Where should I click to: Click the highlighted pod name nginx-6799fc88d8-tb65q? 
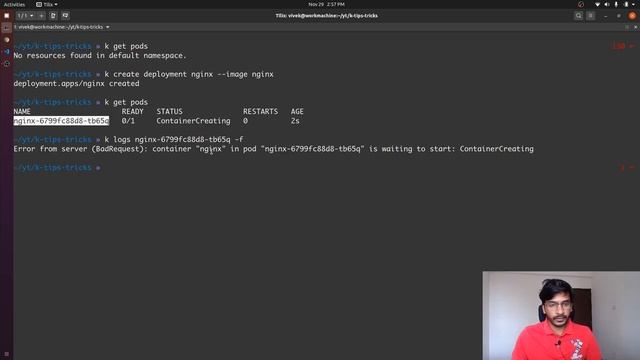tap(61, 121)
